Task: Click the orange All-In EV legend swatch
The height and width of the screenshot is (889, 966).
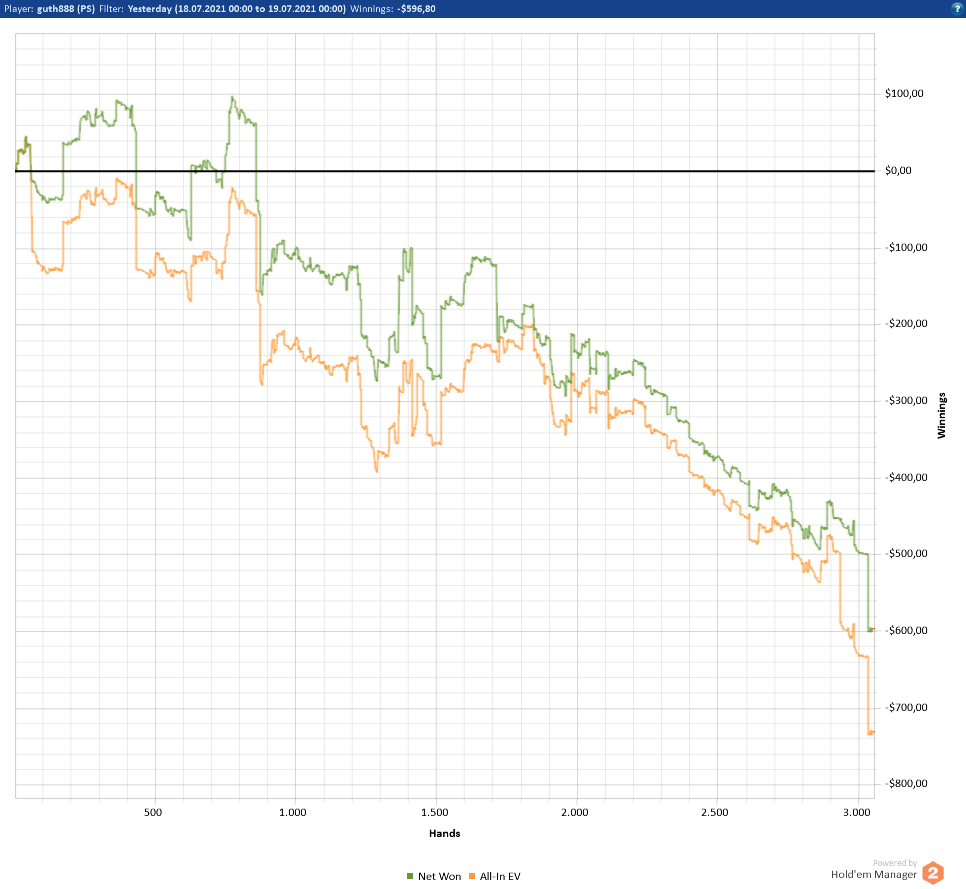Action: pyautogui.click(x=472, y=876)
